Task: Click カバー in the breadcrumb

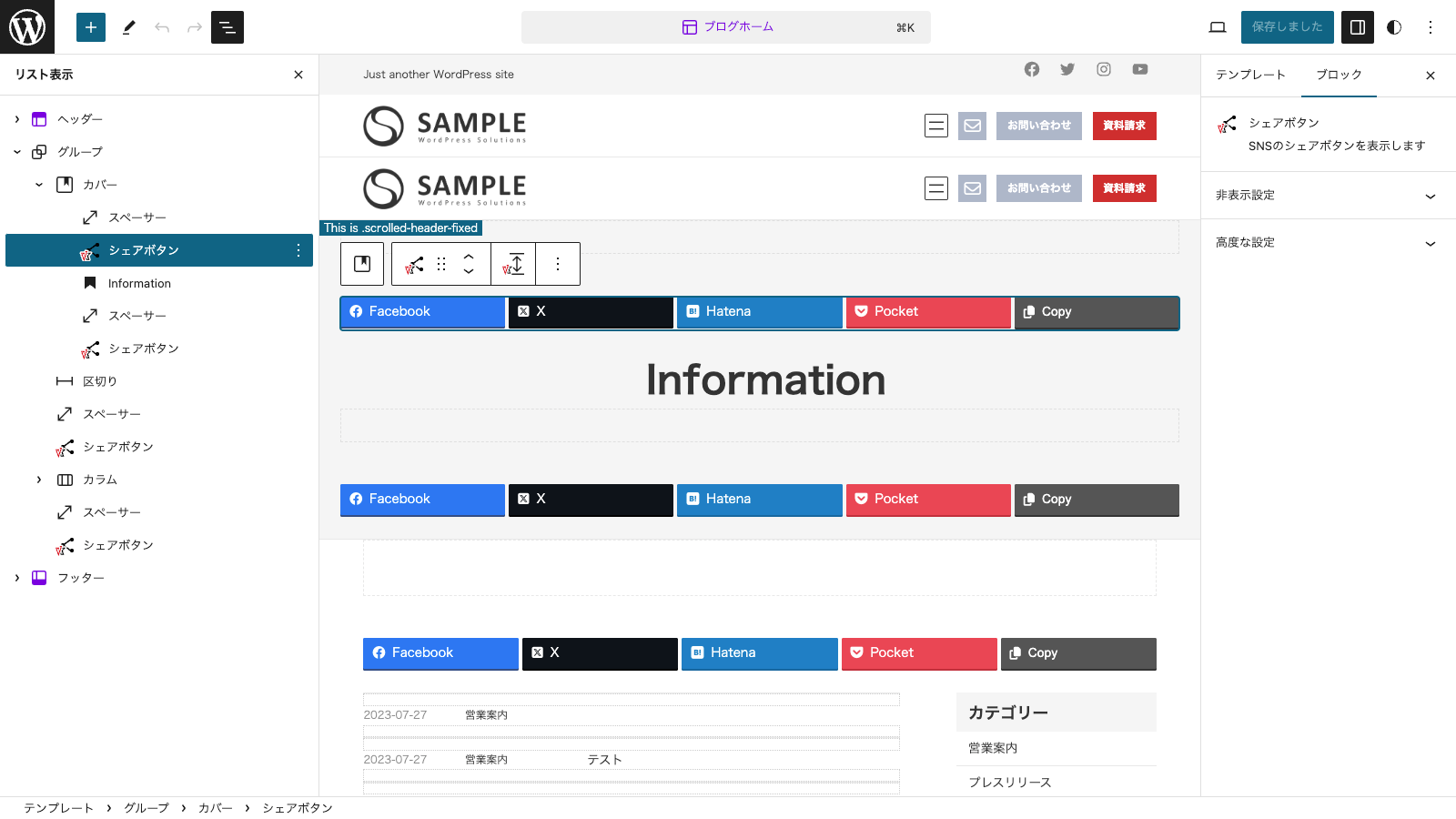Action: coord(216,808)
